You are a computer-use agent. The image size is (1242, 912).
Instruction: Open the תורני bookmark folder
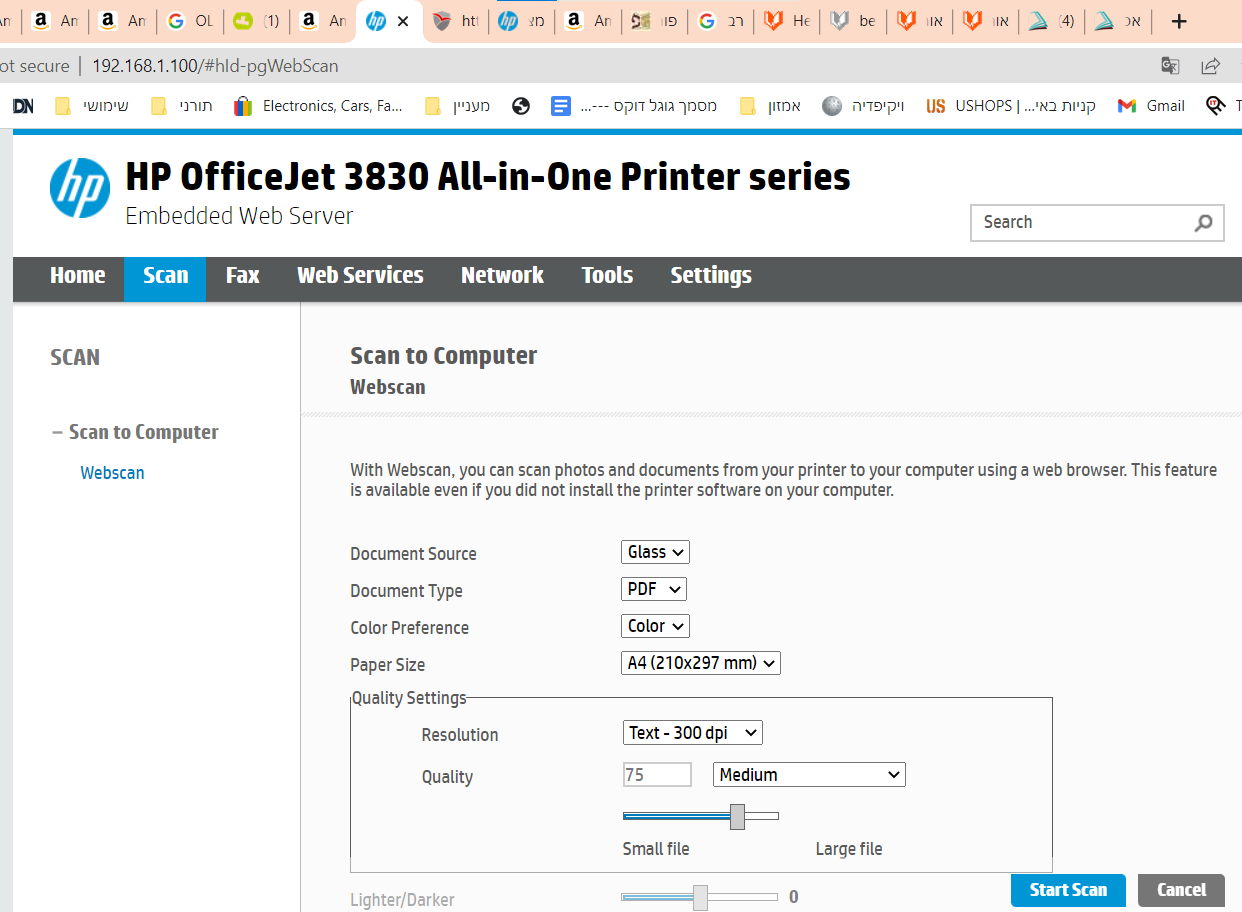181,106
